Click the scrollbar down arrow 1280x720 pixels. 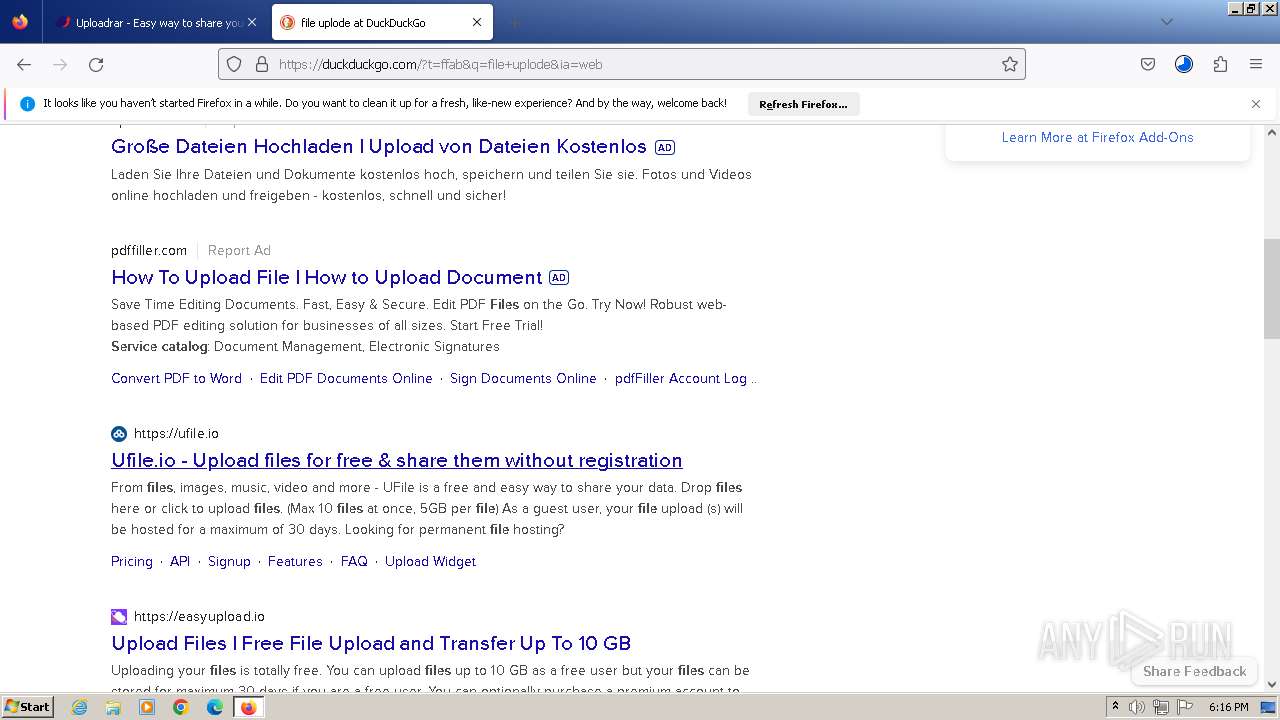(1272, 684)
